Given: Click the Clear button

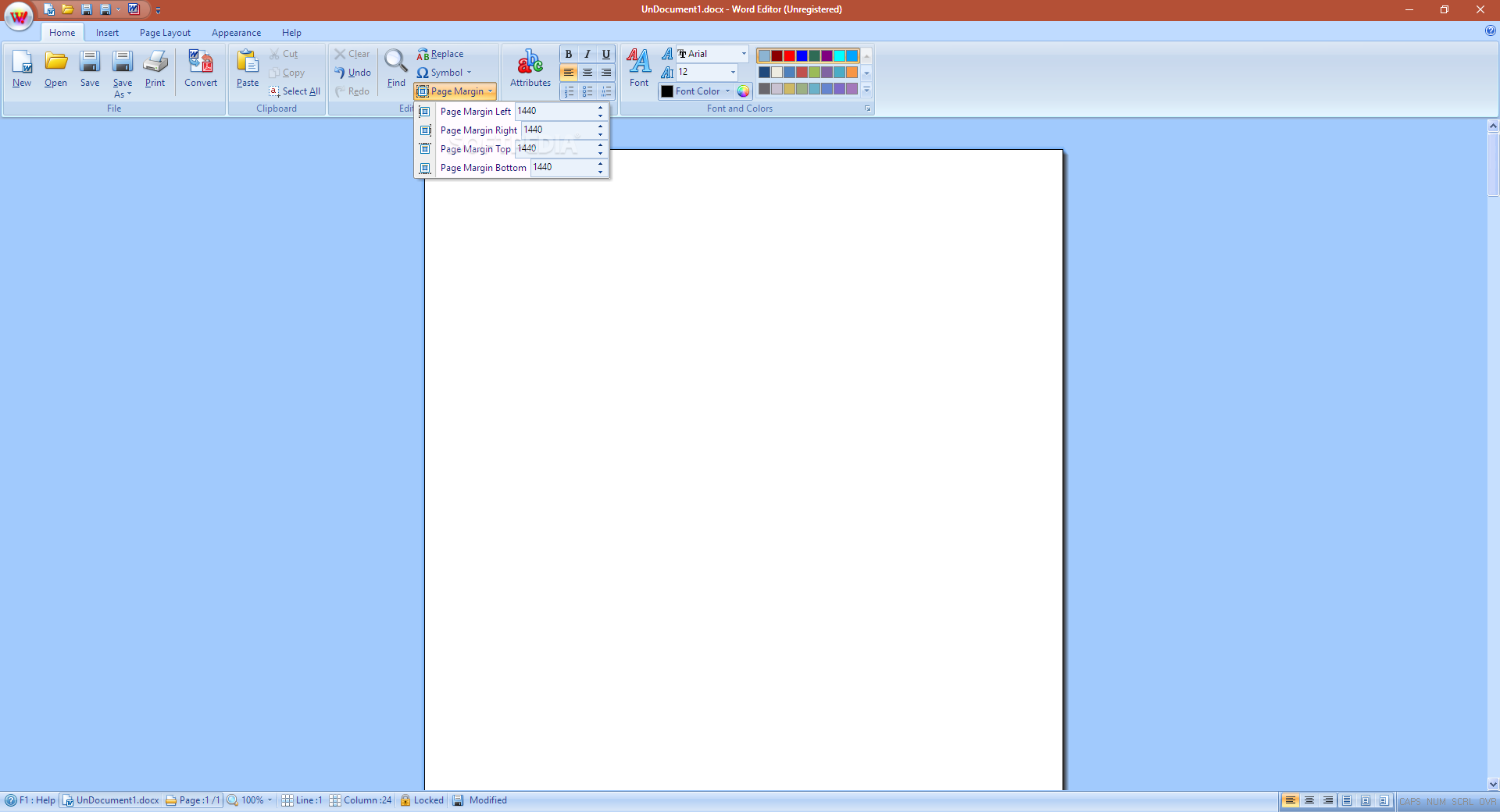Looking at the screenshot, I should [x=352, y=54].
